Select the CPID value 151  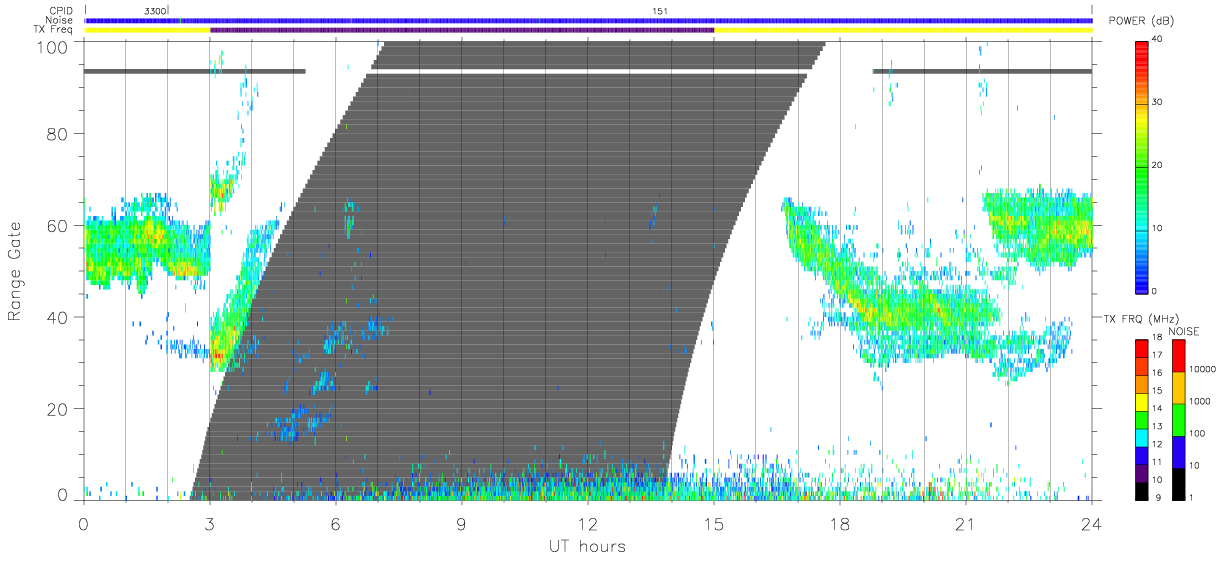point(660,10)
